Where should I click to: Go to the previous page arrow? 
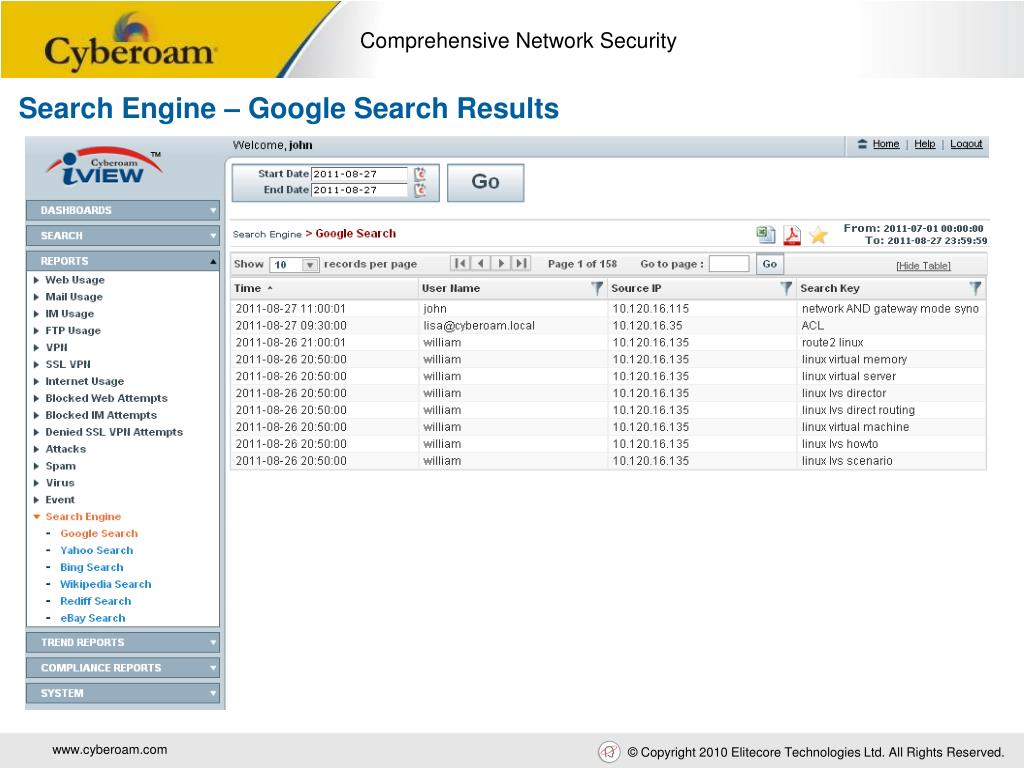pyautogui.click(x=480, y=263)
